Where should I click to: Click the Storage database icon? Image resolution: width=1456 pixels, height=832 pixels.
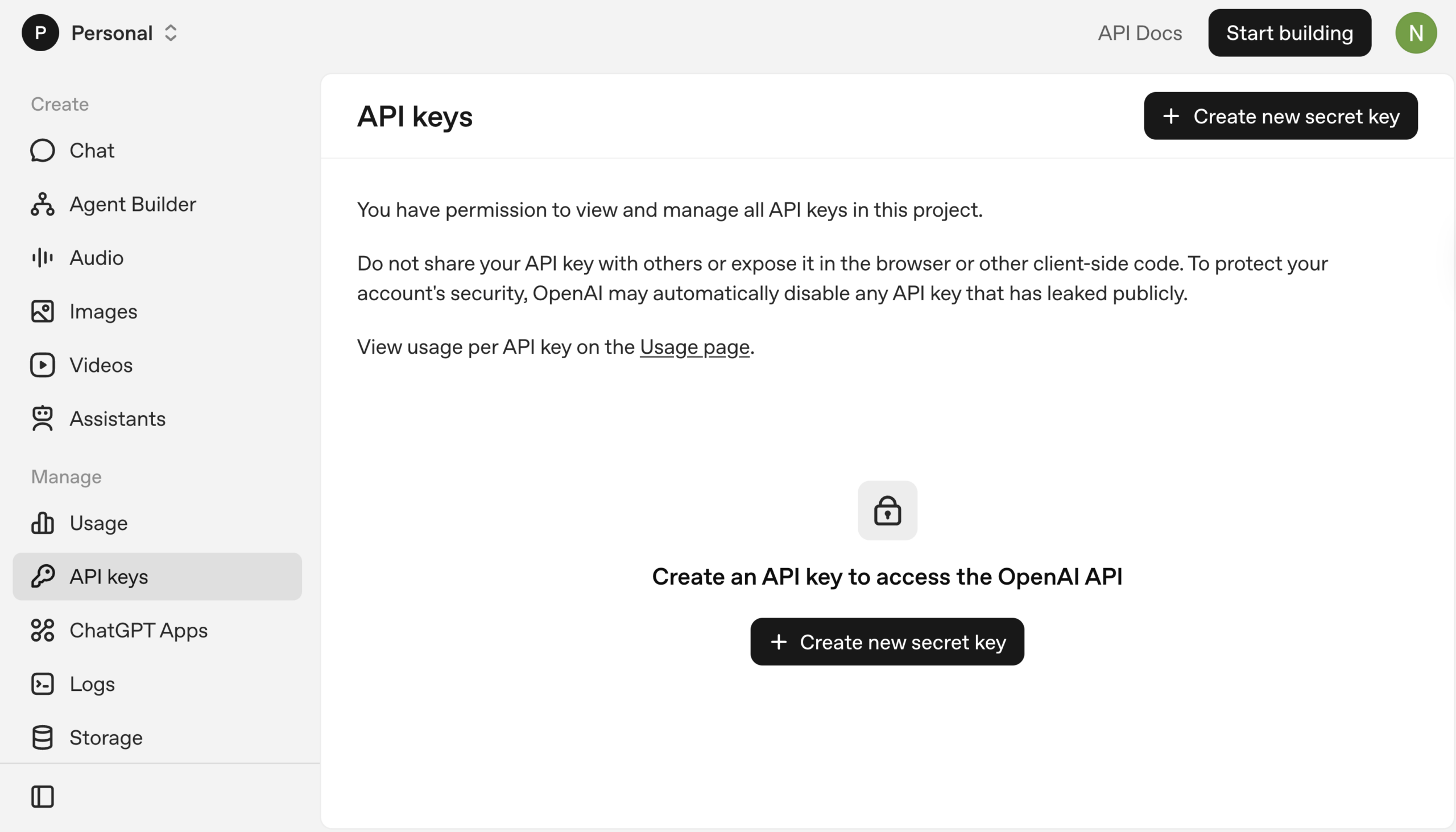pos(42,738)
